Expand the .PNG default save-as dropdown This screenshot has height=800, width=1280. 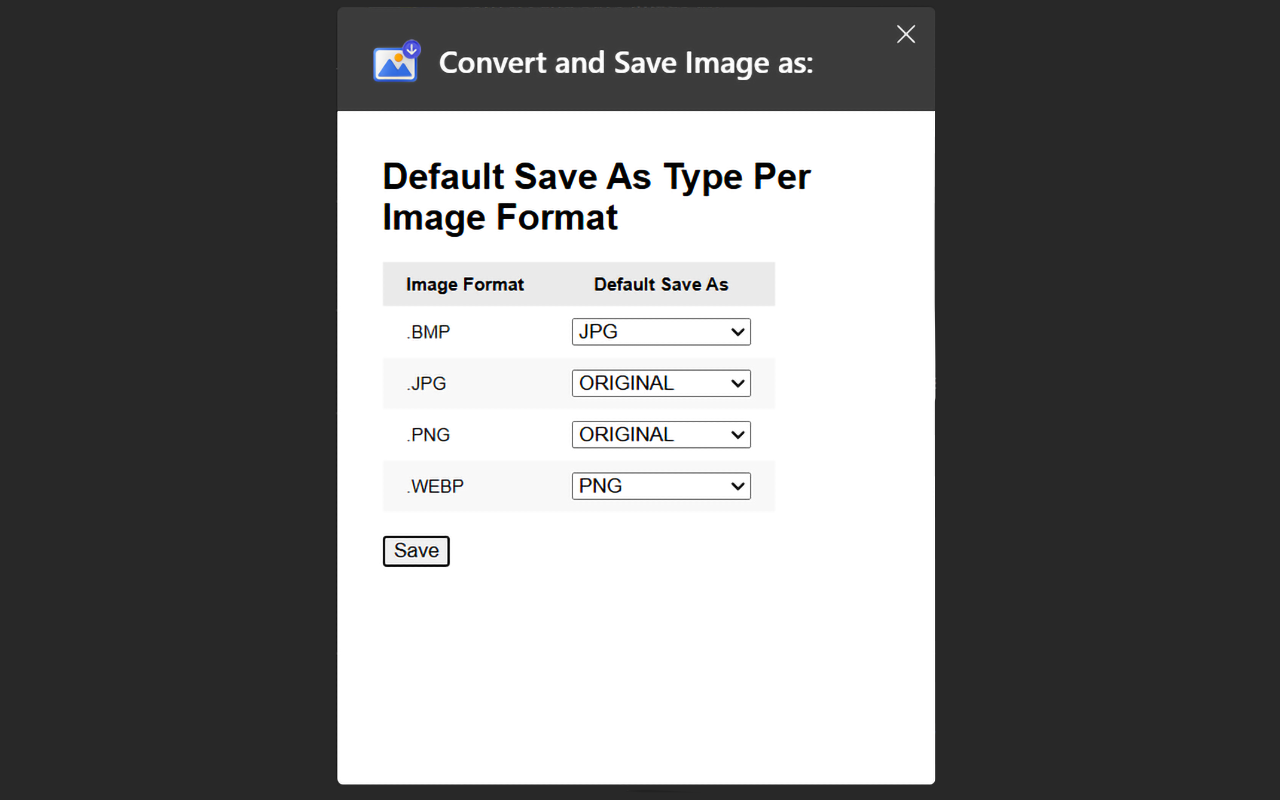(660, 435)
